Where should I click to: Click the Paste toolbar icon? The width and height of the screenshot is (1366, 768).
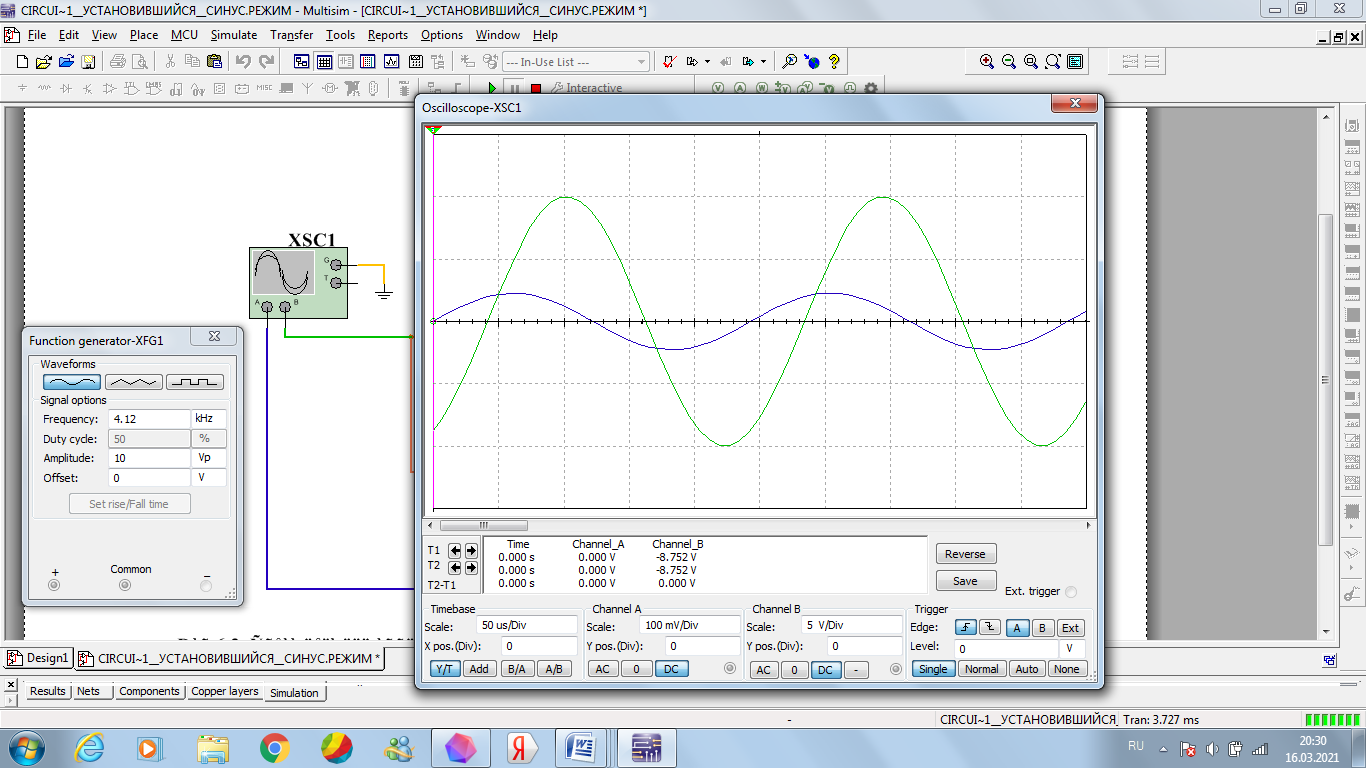coord(214,61)
